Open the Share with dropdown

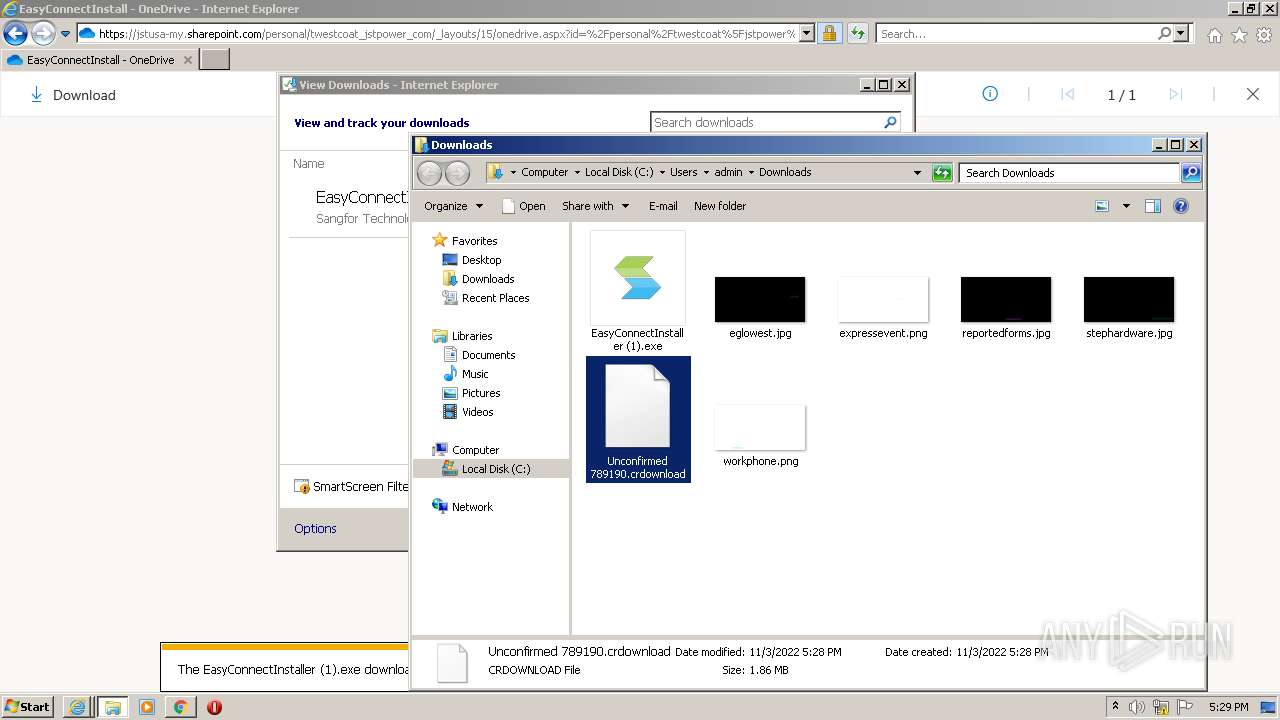pyautogui.click(x=596, y=206)
